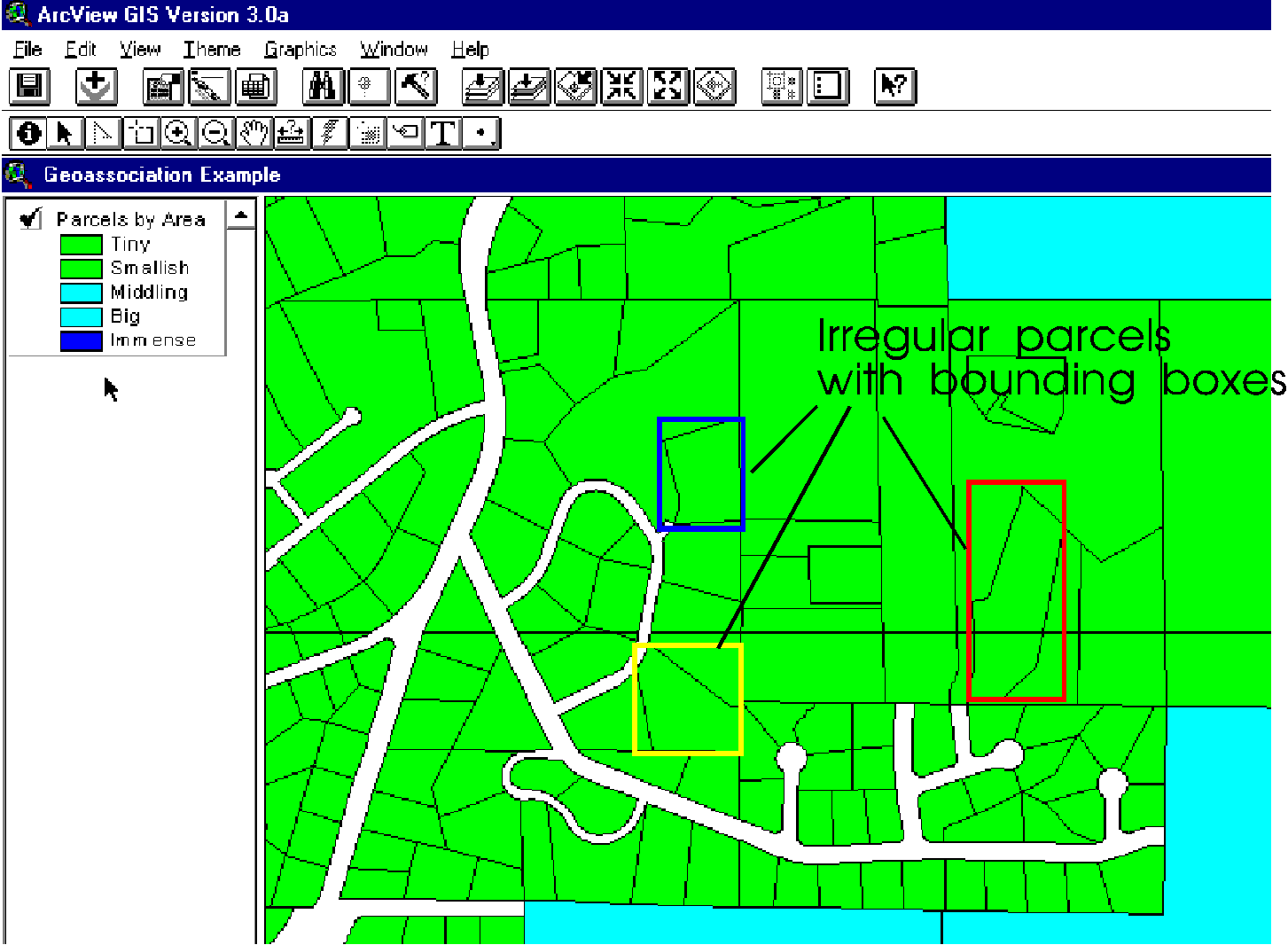Open the Theme menu
This screenshot has width=1288, height=945.
point(211,50)
